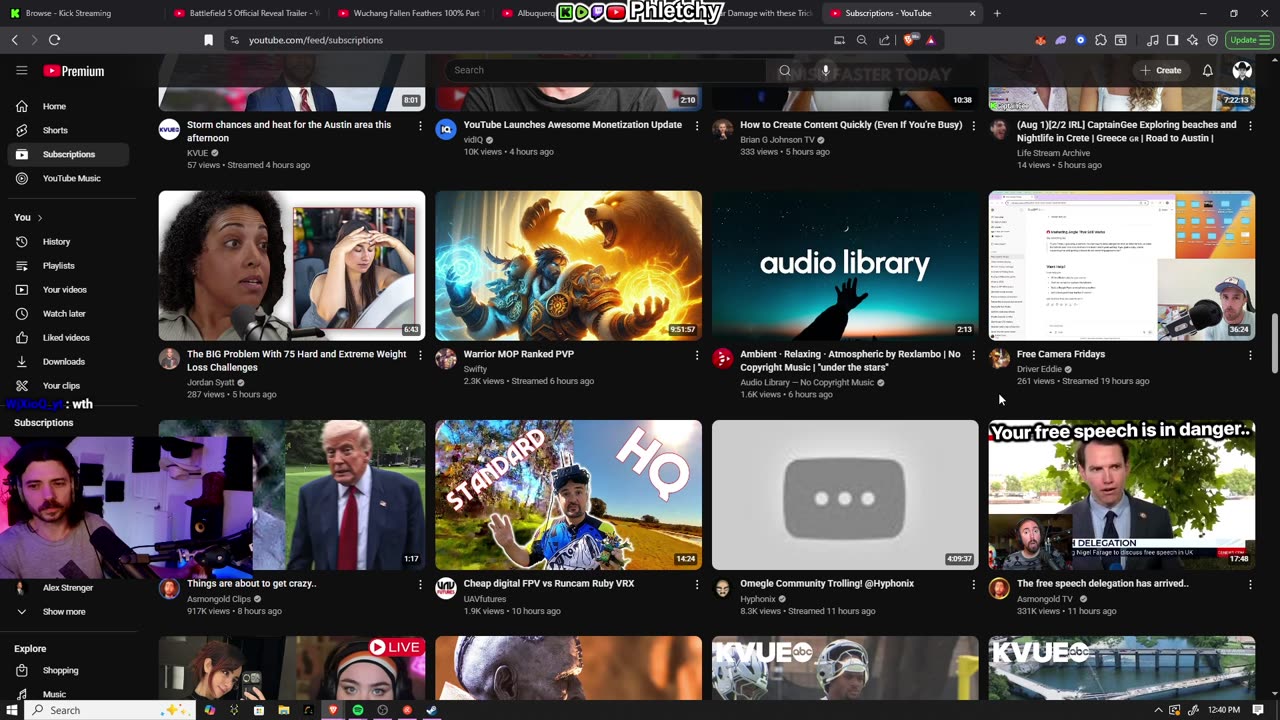Bookmark this page in the browser
The image size is (1280, 720).
[x=208, y=40]
